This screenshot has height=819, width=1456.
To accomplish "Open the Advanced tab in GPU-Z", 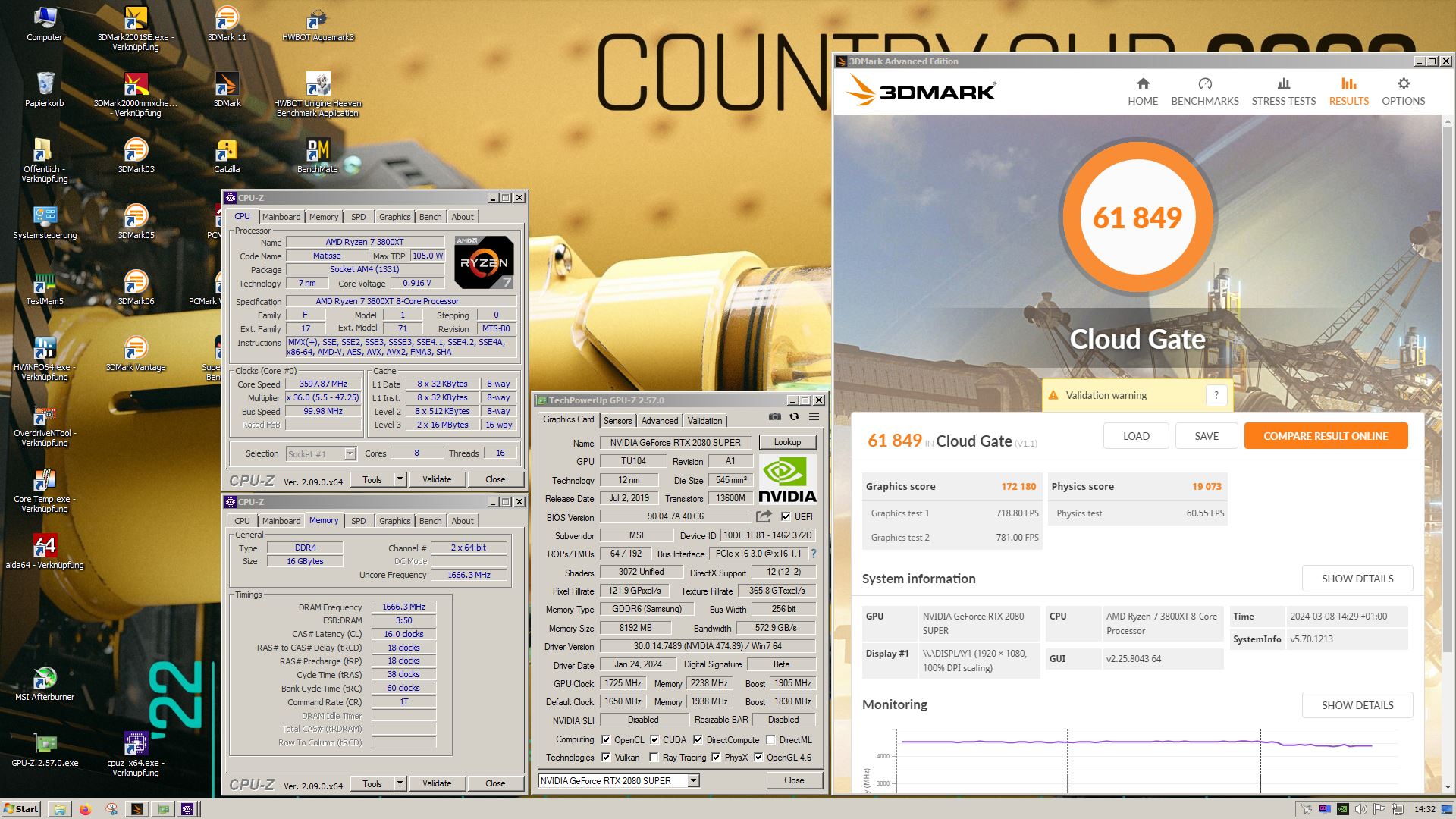I will coord(659,421).
